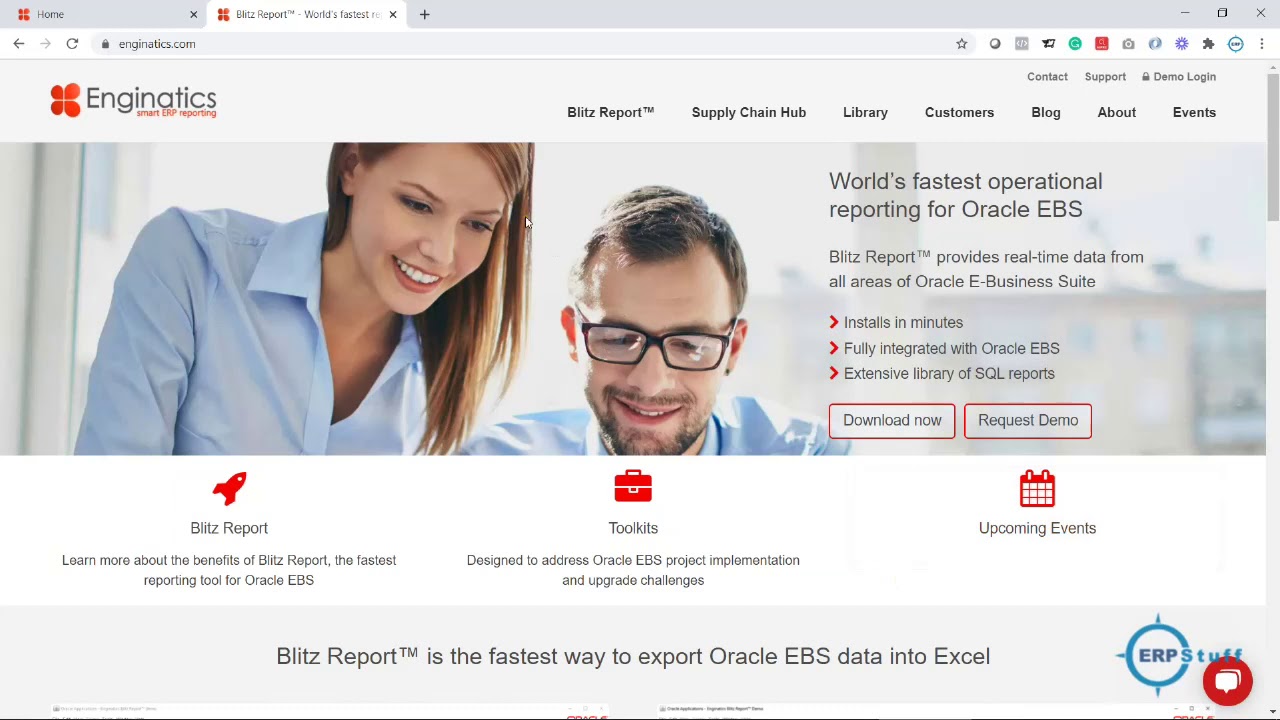This screenshot has height=720, width=1280.
Task: Click the camera screenshot extension icon
Action: tap(1128, 44)
